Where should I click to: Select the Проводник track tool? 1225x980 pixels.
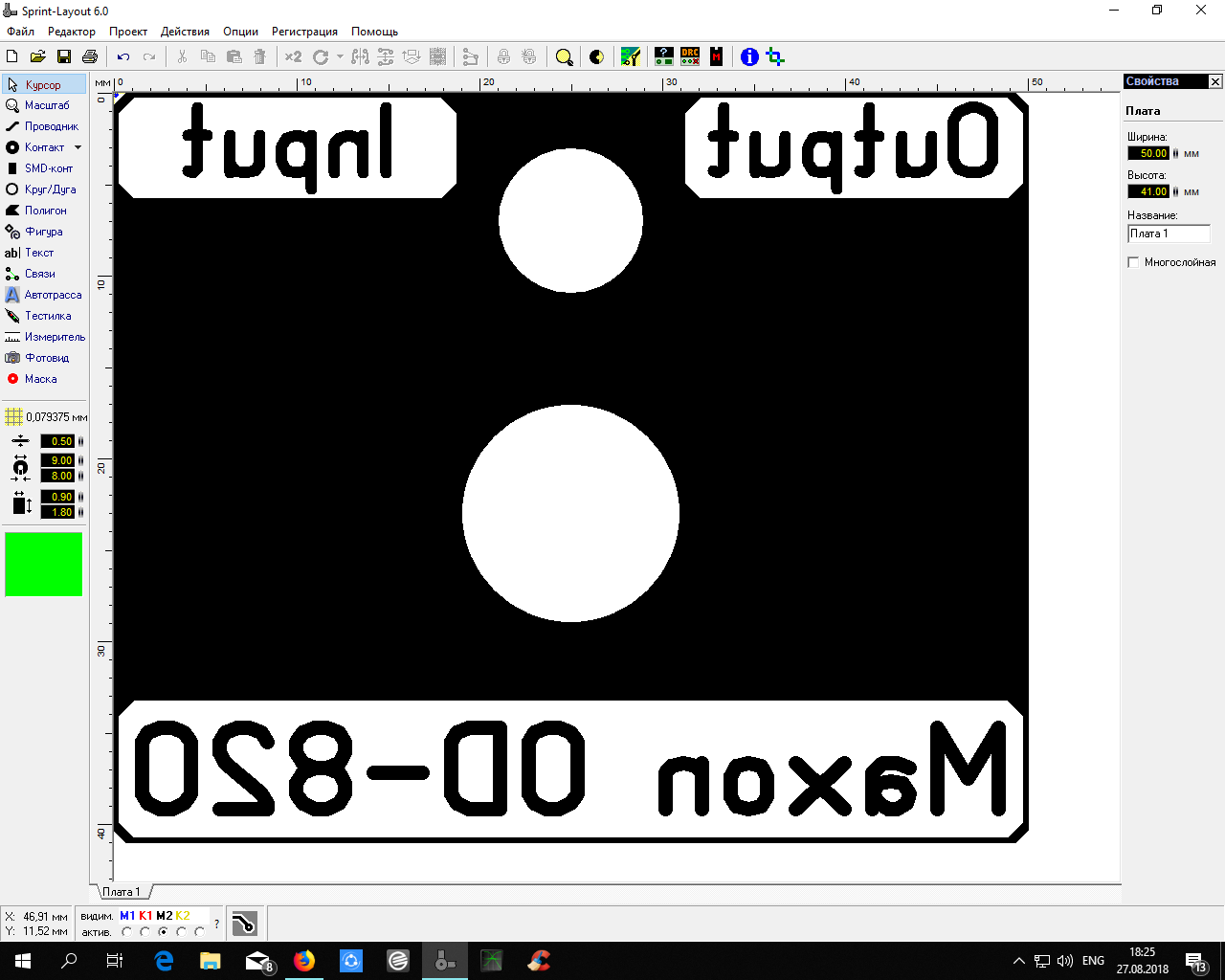(x=44, y=126)
